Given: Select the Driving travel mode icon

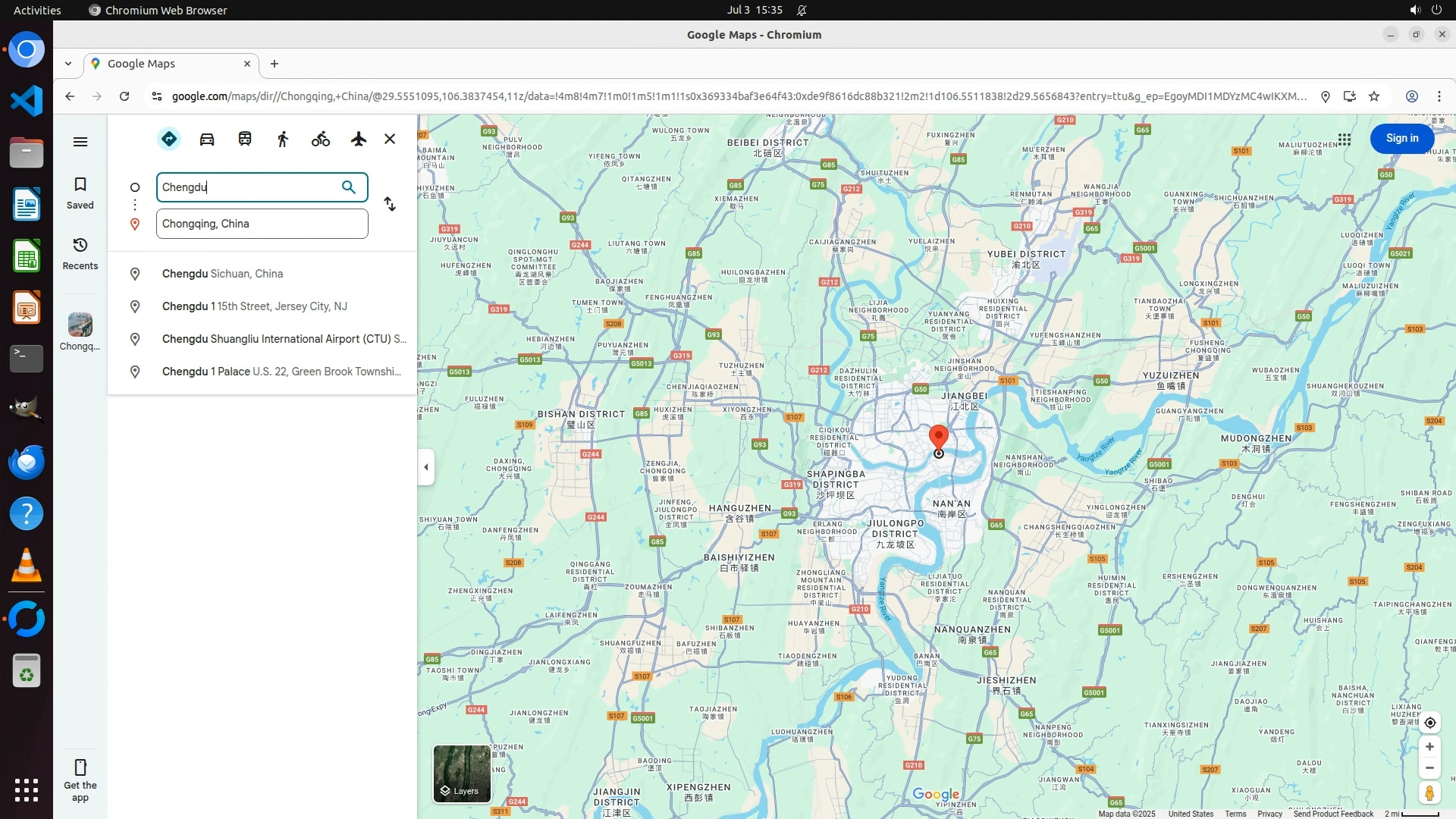Looking at the screenshot, I should click(207, 139).
